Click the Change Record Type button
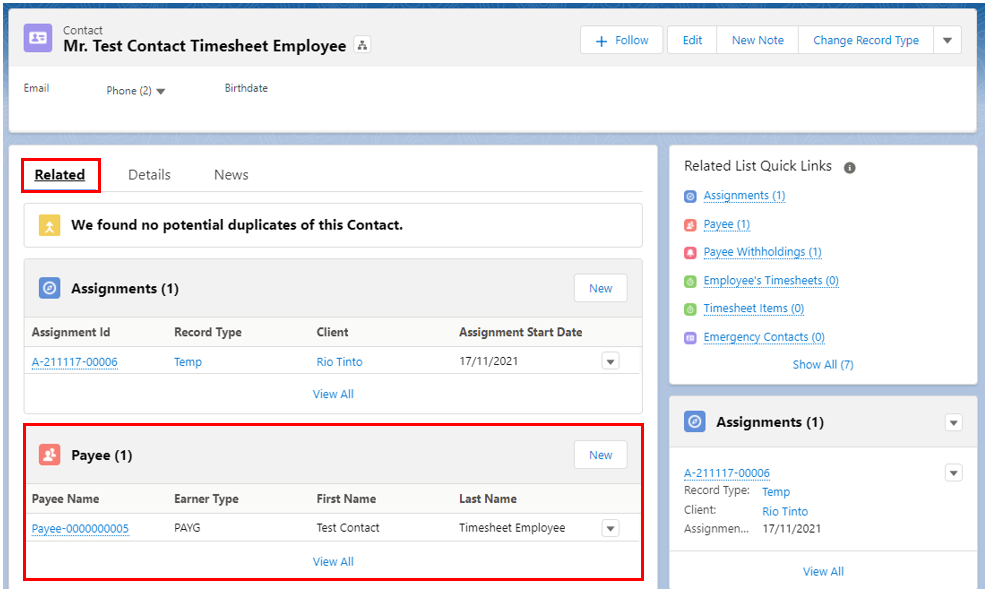The height and width of the screenshot is (591, 985). pyautogui.click(x=866, y=40)
